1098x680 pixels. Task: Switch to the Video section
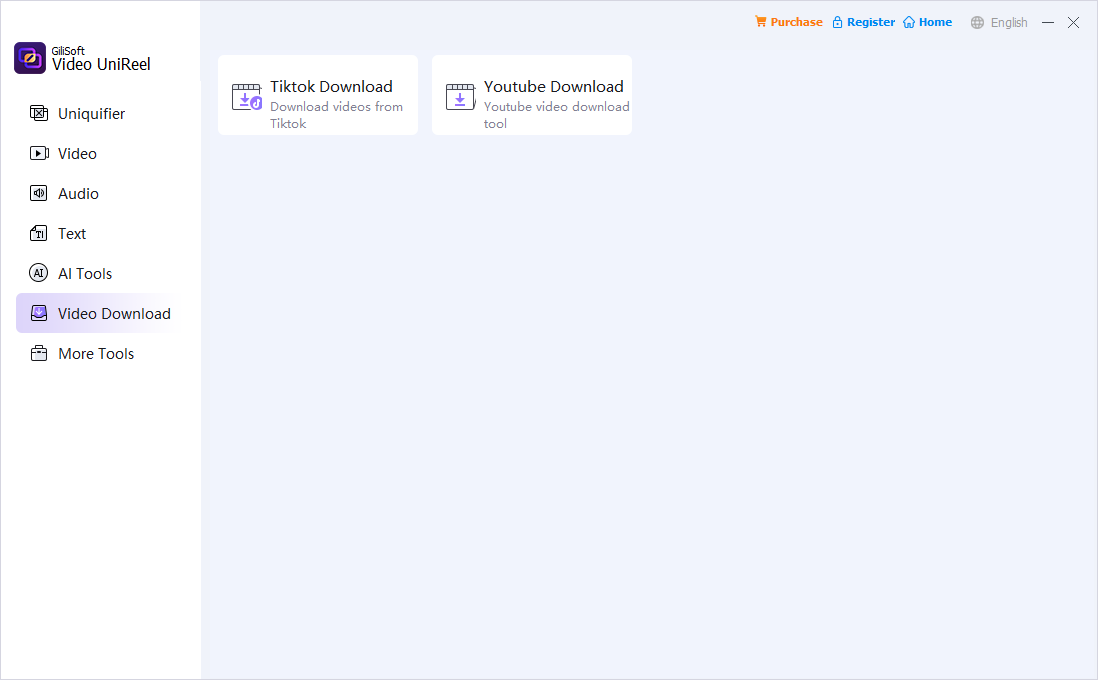pos(77,153)
